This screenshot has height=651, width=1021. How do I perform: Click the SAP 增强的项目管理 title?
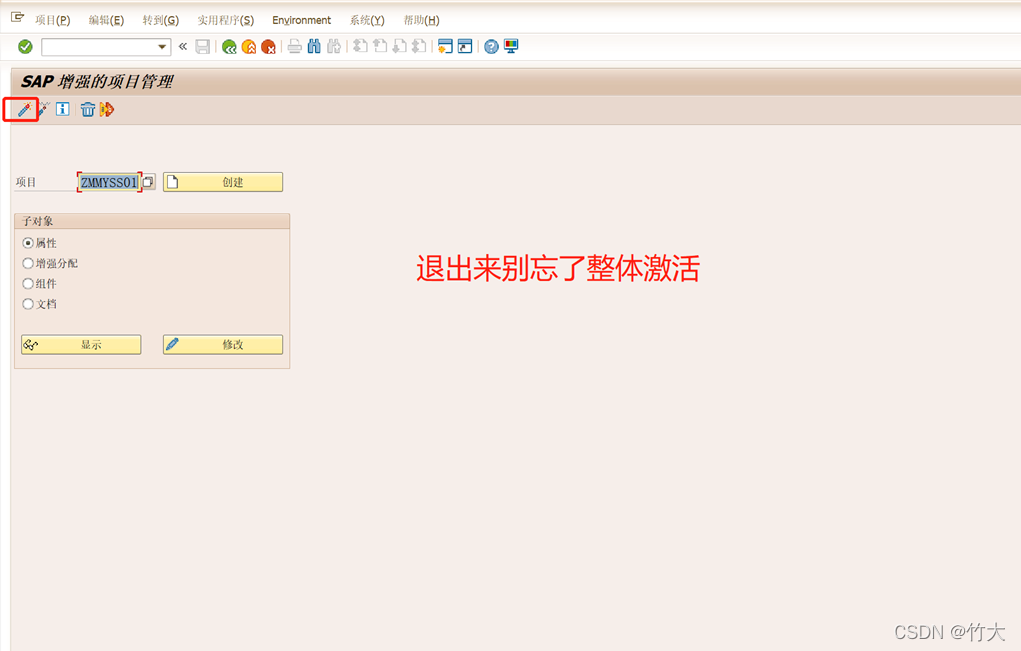point(97,81)
